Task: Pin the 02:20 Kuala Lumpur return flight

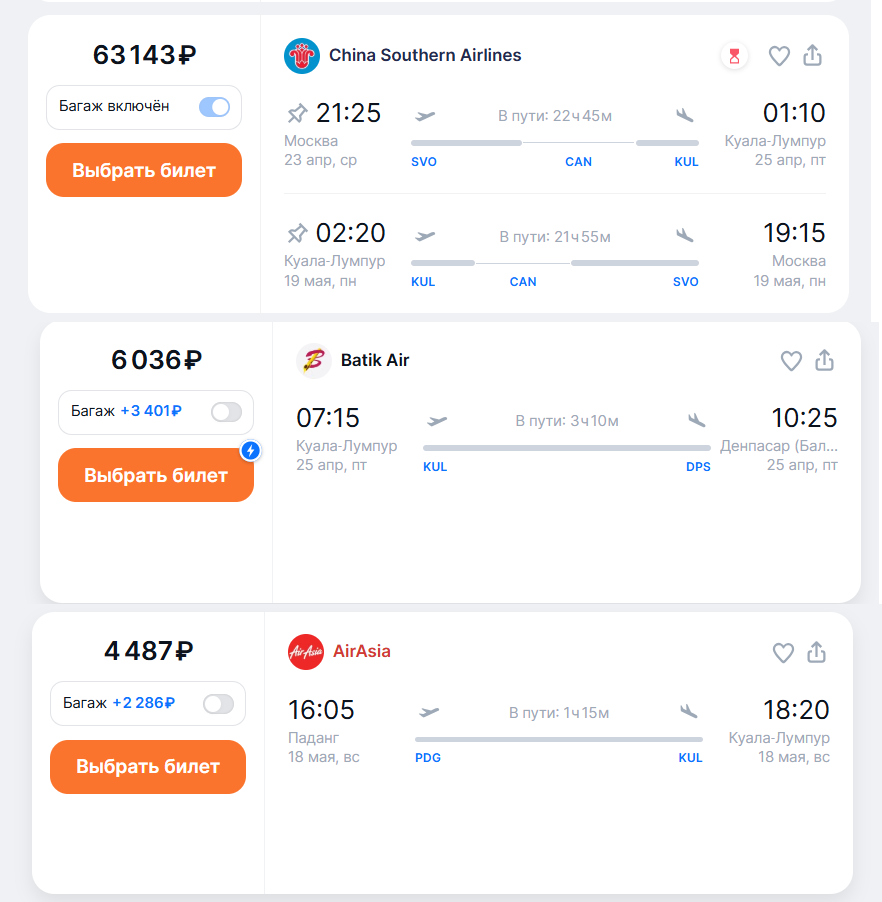Action: click(297, 234)
